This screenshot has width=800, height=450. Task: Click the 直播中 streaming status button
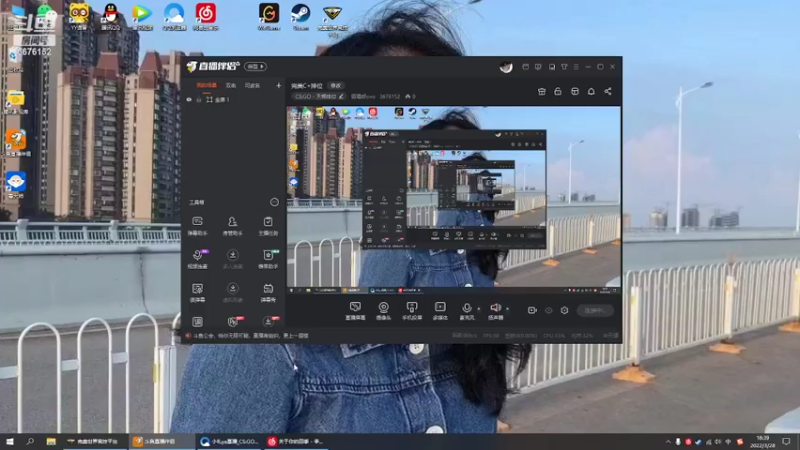coord(595,310)
